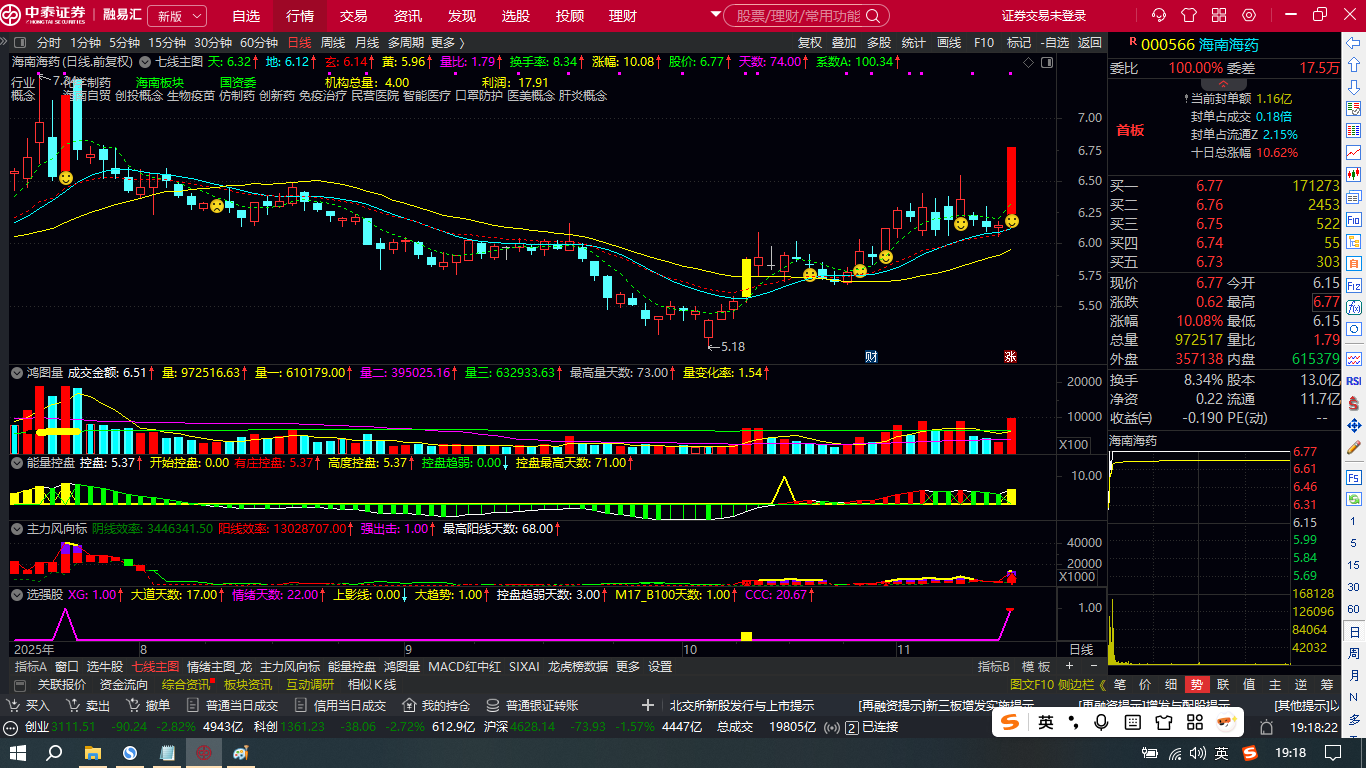Expand the 更多 period dropdown
Viewport: 1366px width, 768px height.
pos(448,43)
